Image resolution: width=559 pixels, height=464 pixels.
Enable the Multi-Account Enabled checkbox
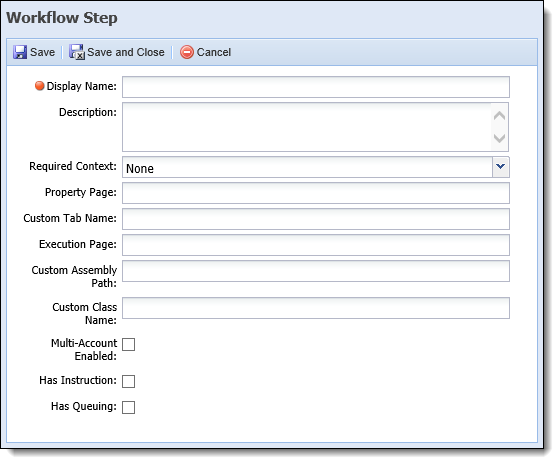pyautogui.click(x=128, y=345)
